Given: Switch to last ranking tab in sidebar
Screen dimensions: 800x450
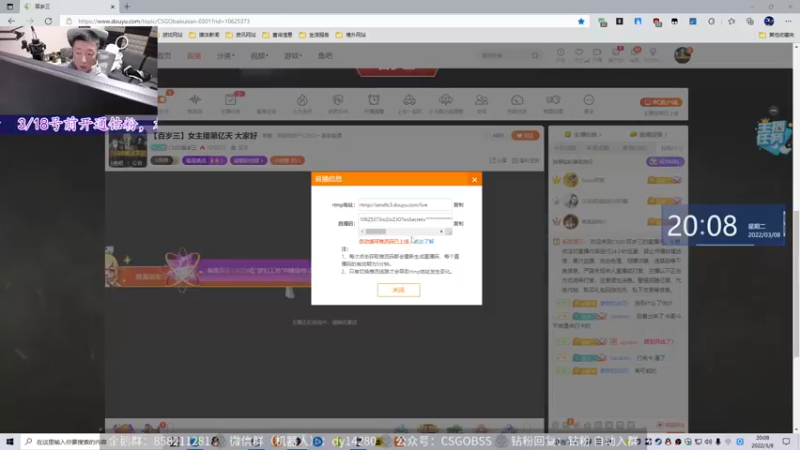Looking at the screenshot, I should (671, 148).
